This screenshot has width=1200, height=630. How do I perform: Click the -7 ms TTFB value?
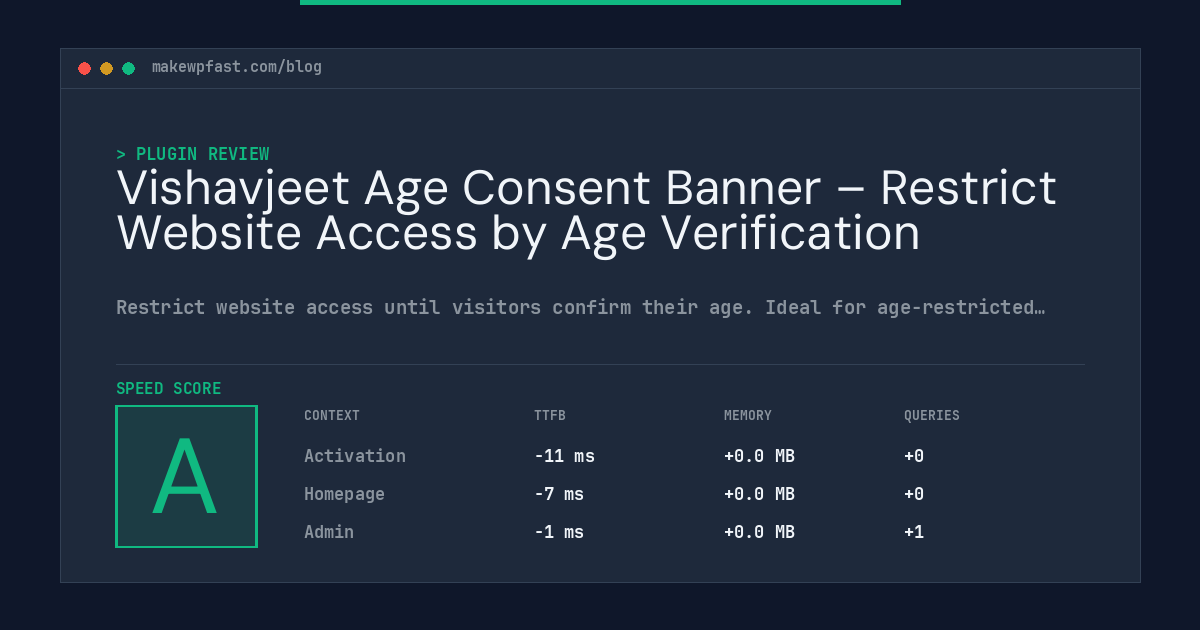coord(559,494)
